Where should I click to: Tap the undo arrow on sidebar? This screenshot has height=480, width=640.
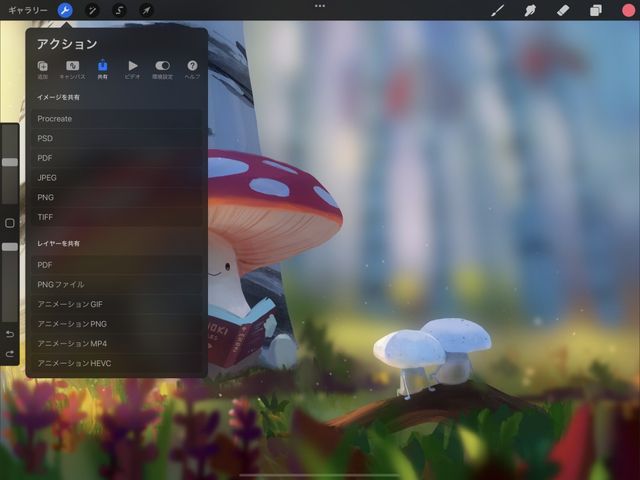10,334
